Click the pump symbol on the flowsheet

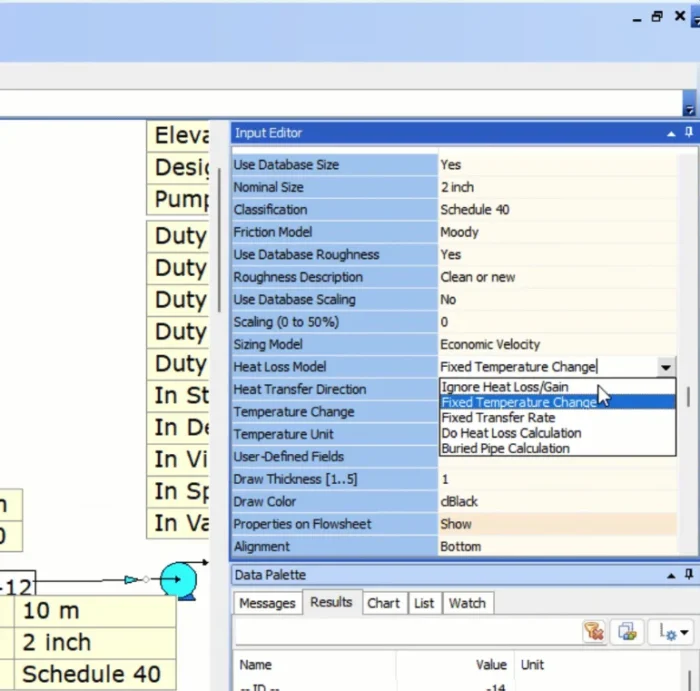coord(178,580)
